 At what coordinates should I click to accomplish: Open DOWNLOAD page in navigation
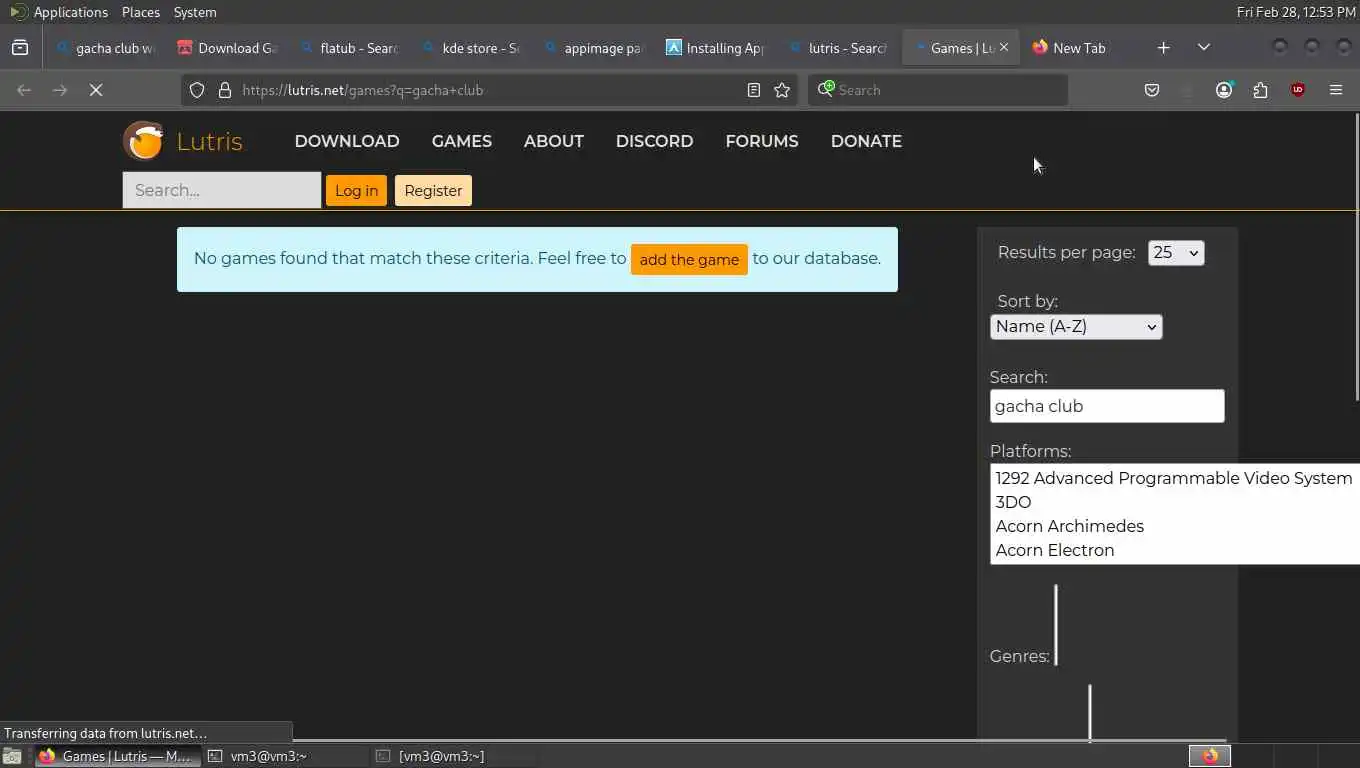(x=347, y=141)
